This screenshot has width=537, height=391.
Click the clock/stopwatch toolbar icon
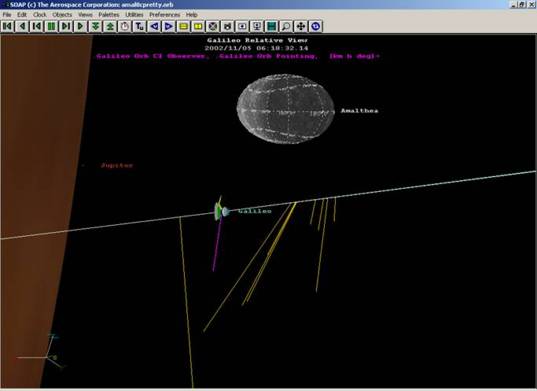tap(125, 26)
